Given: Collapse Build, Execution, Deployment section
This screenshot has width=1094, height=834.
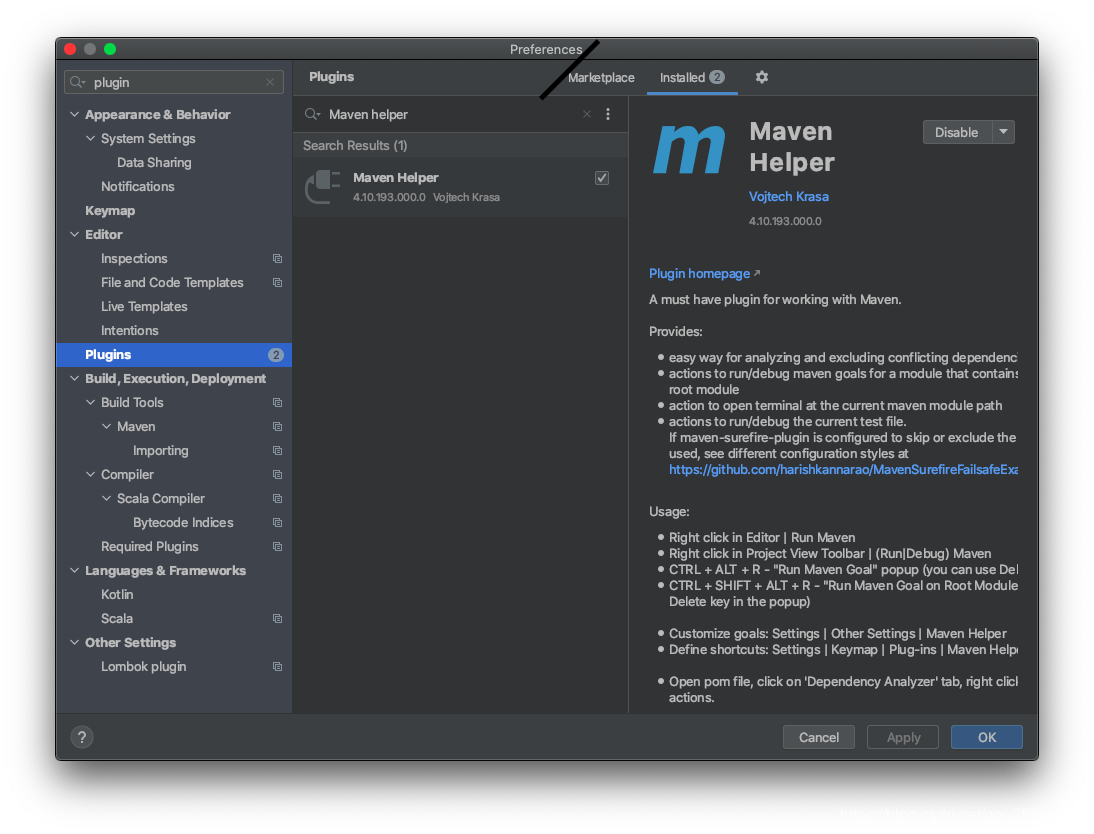Looking at the screenshot, I should pyautogui.click(x=75, y=378).
